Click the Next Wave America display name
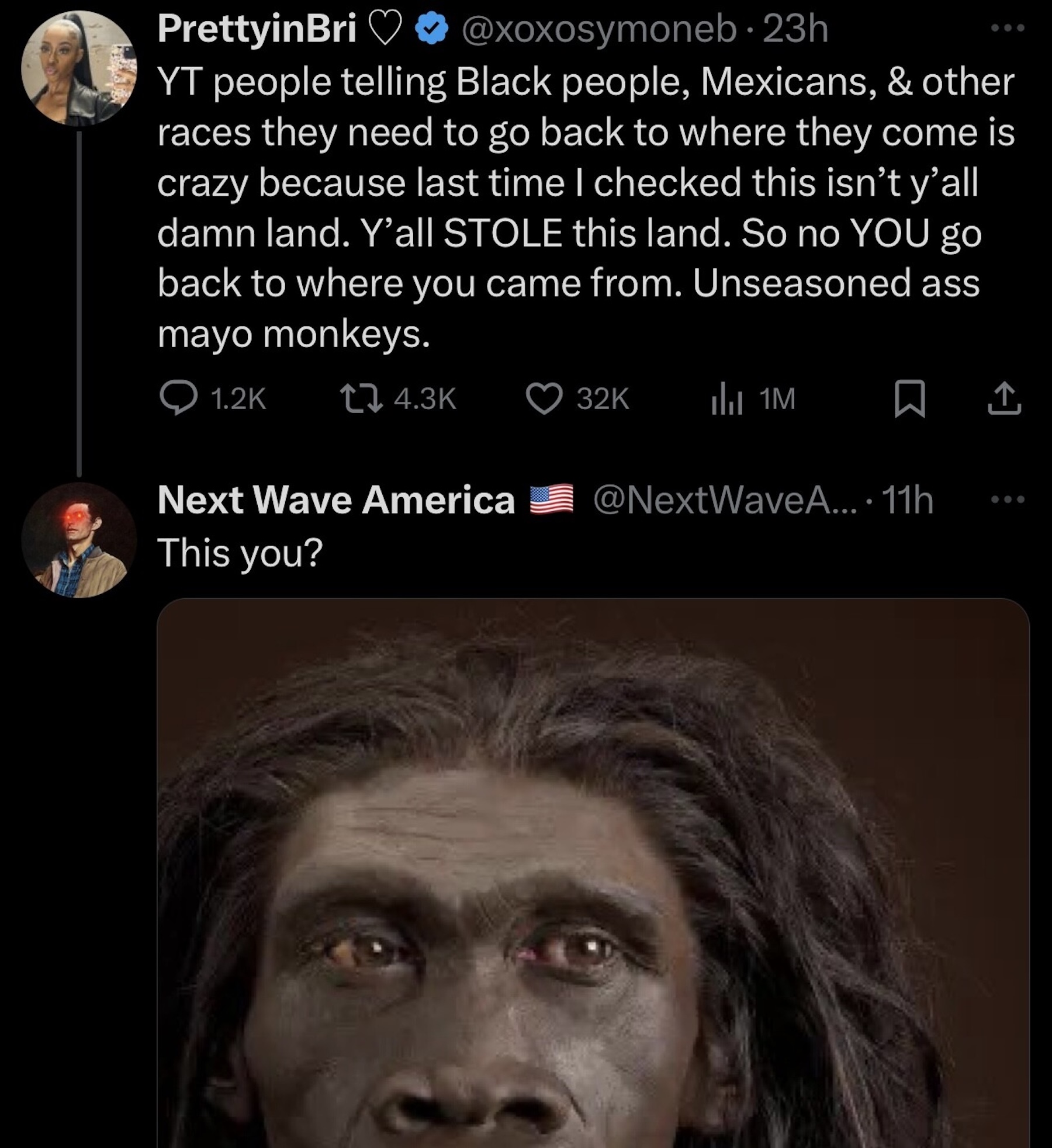The image size is (1052, 1148). 335,500
